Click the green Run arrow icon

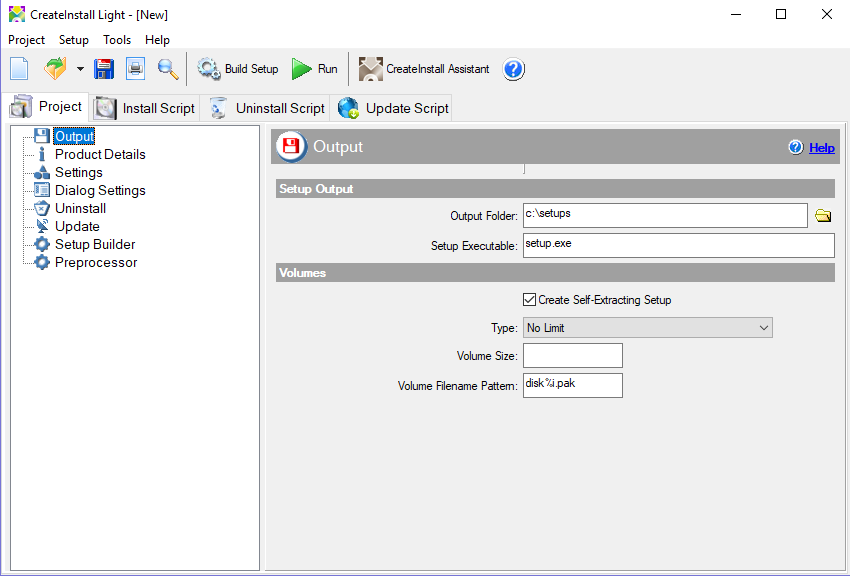click(301, 69)
